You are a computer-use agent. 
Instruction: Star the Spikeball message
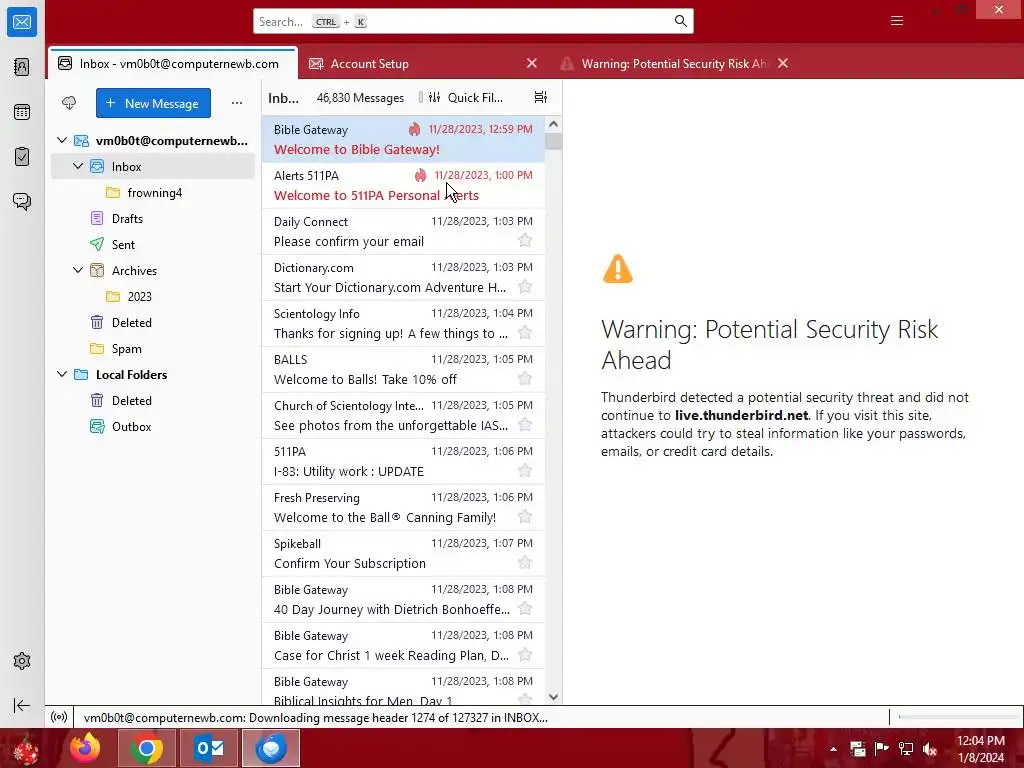[524, 563]
